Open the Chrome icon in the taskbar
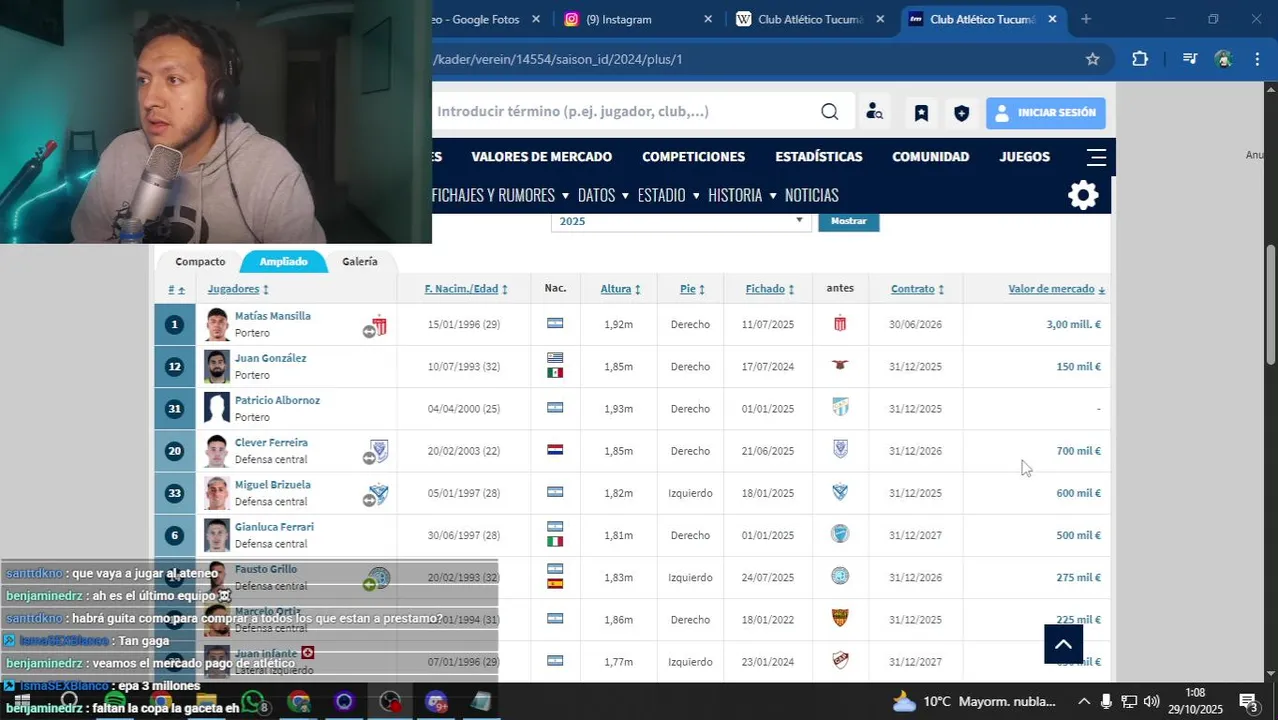Viewport: 1278px width, 720px height. 299,702
